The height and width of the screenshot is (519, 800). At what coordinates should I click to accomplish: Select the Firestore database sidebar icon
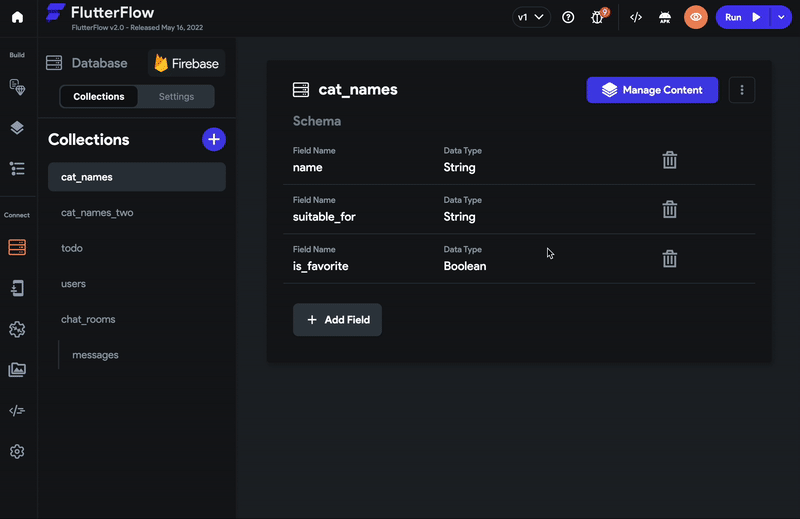pos(17,248)
